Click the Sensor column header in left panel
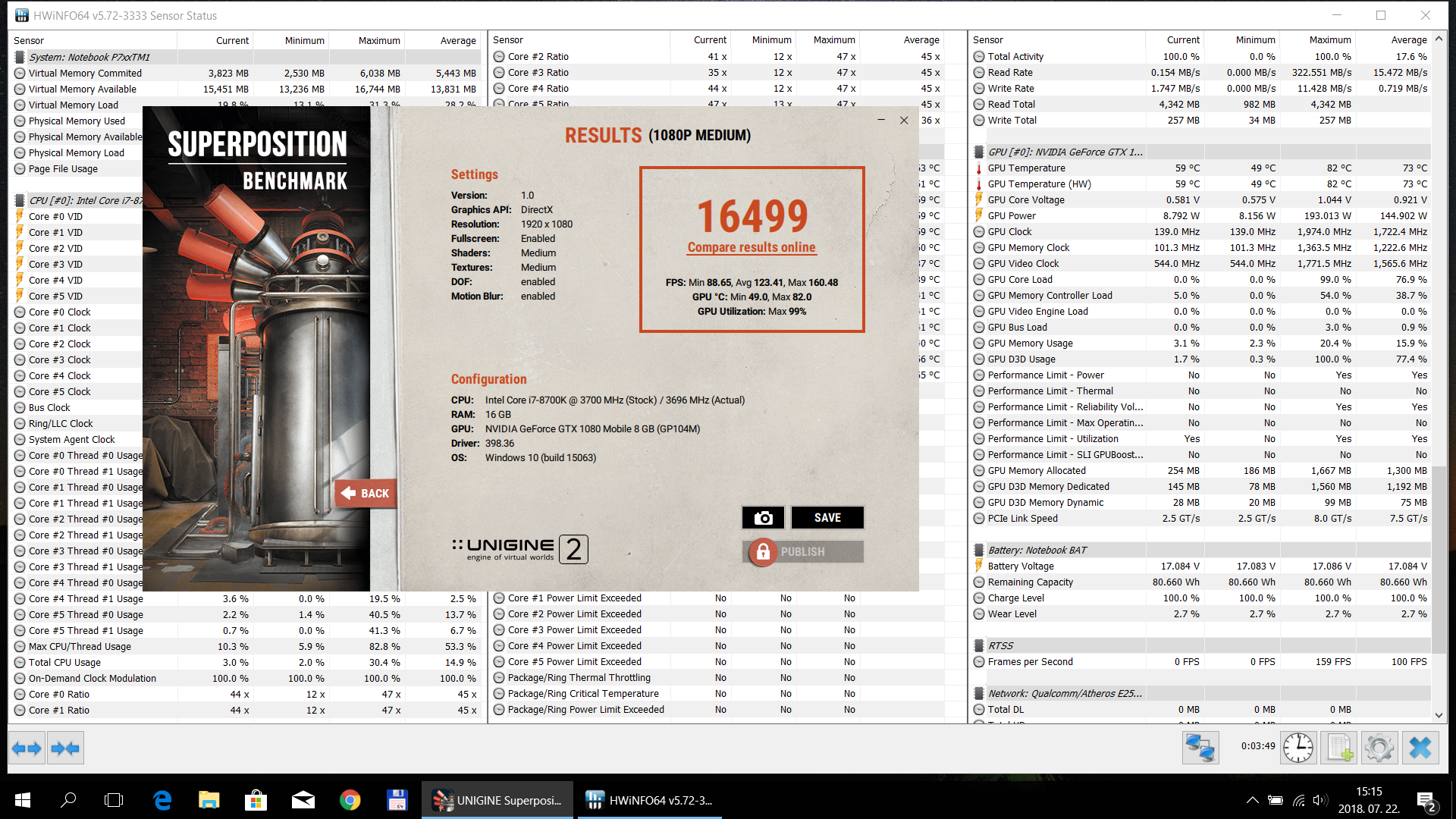 pos(29,41)
